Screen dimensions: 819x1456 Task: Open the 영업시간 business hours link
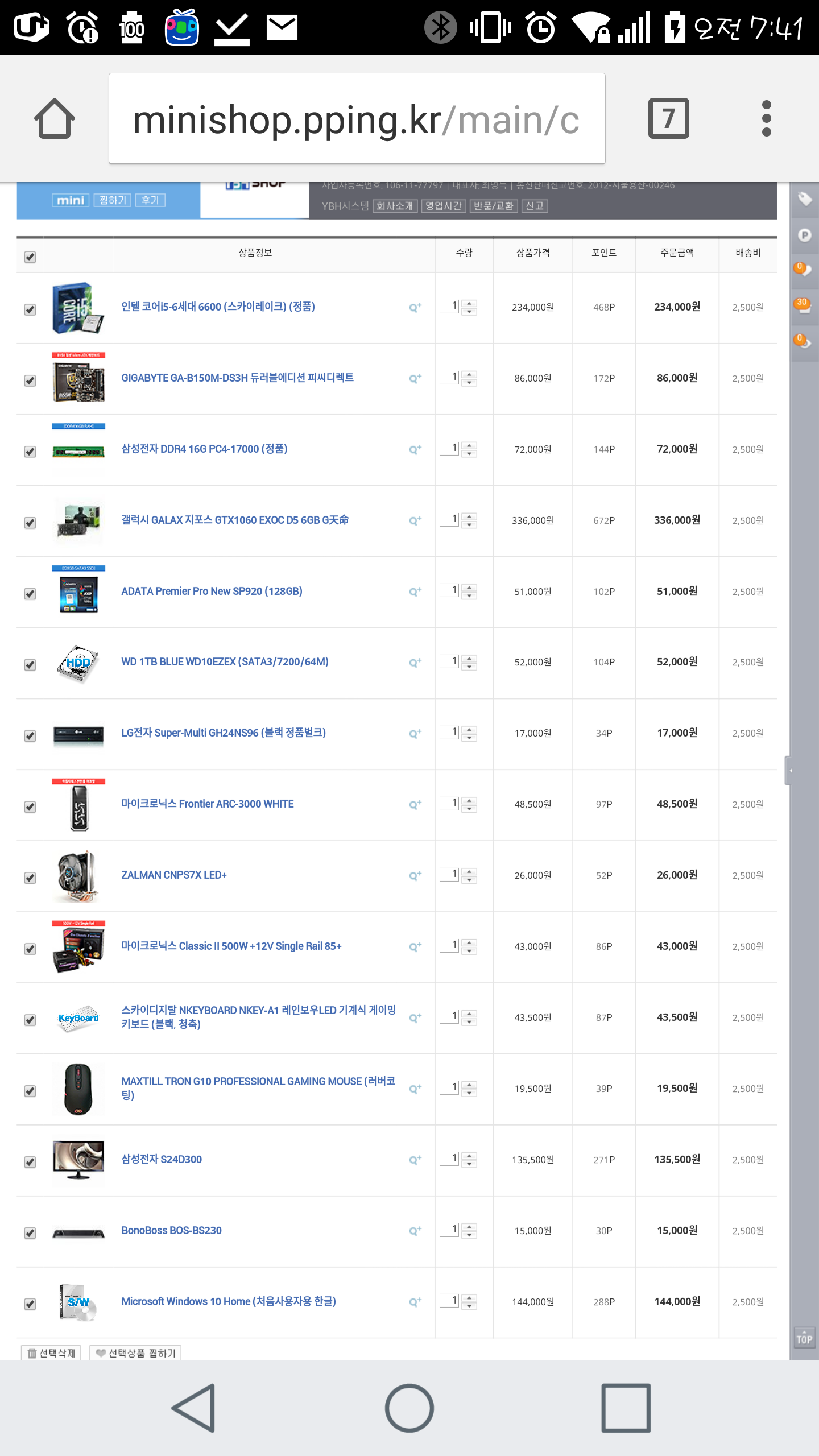tap(444, 206)
